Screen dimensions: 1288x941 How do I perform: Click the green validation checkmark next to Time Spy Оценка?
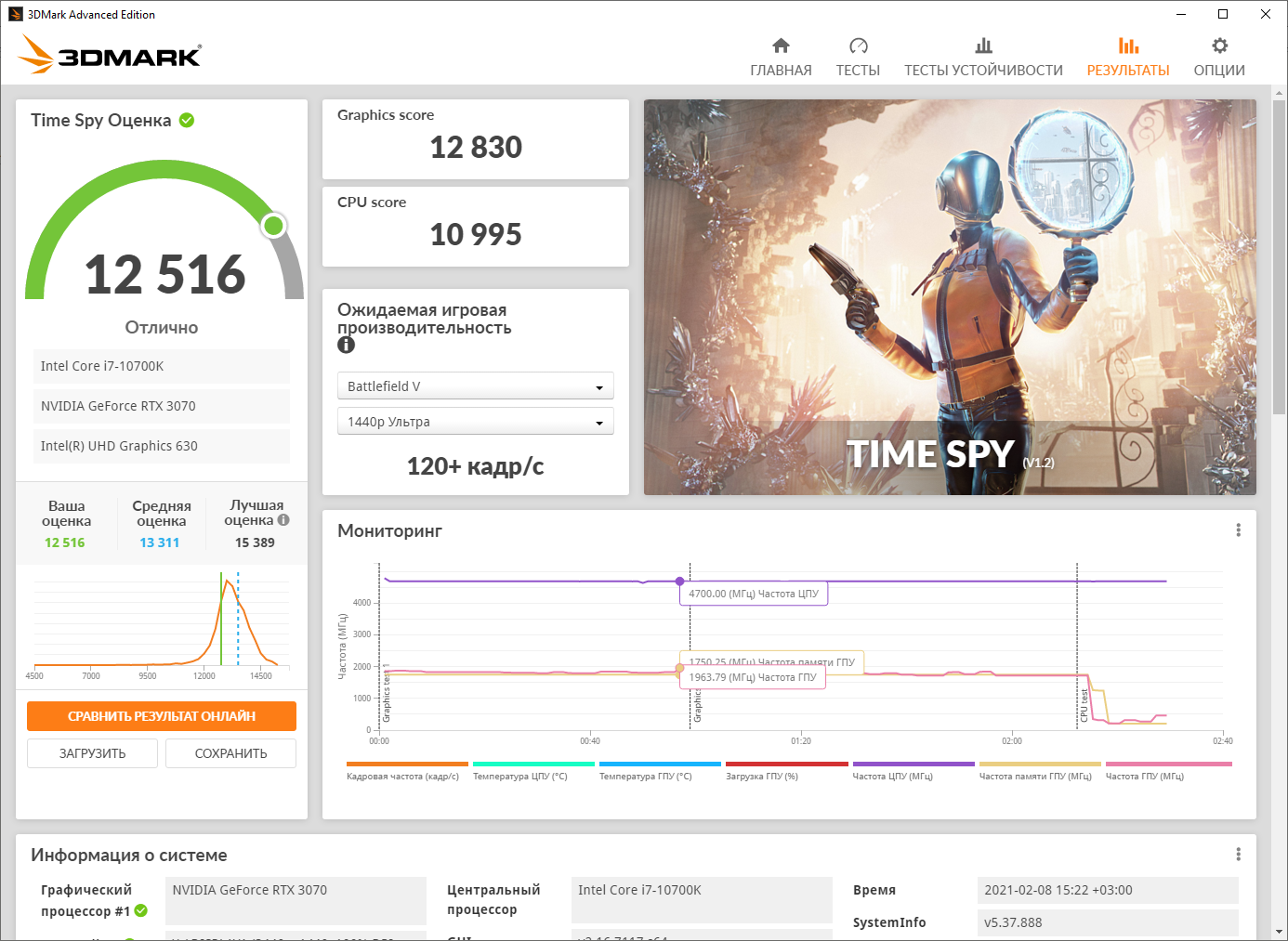[187, 120]
